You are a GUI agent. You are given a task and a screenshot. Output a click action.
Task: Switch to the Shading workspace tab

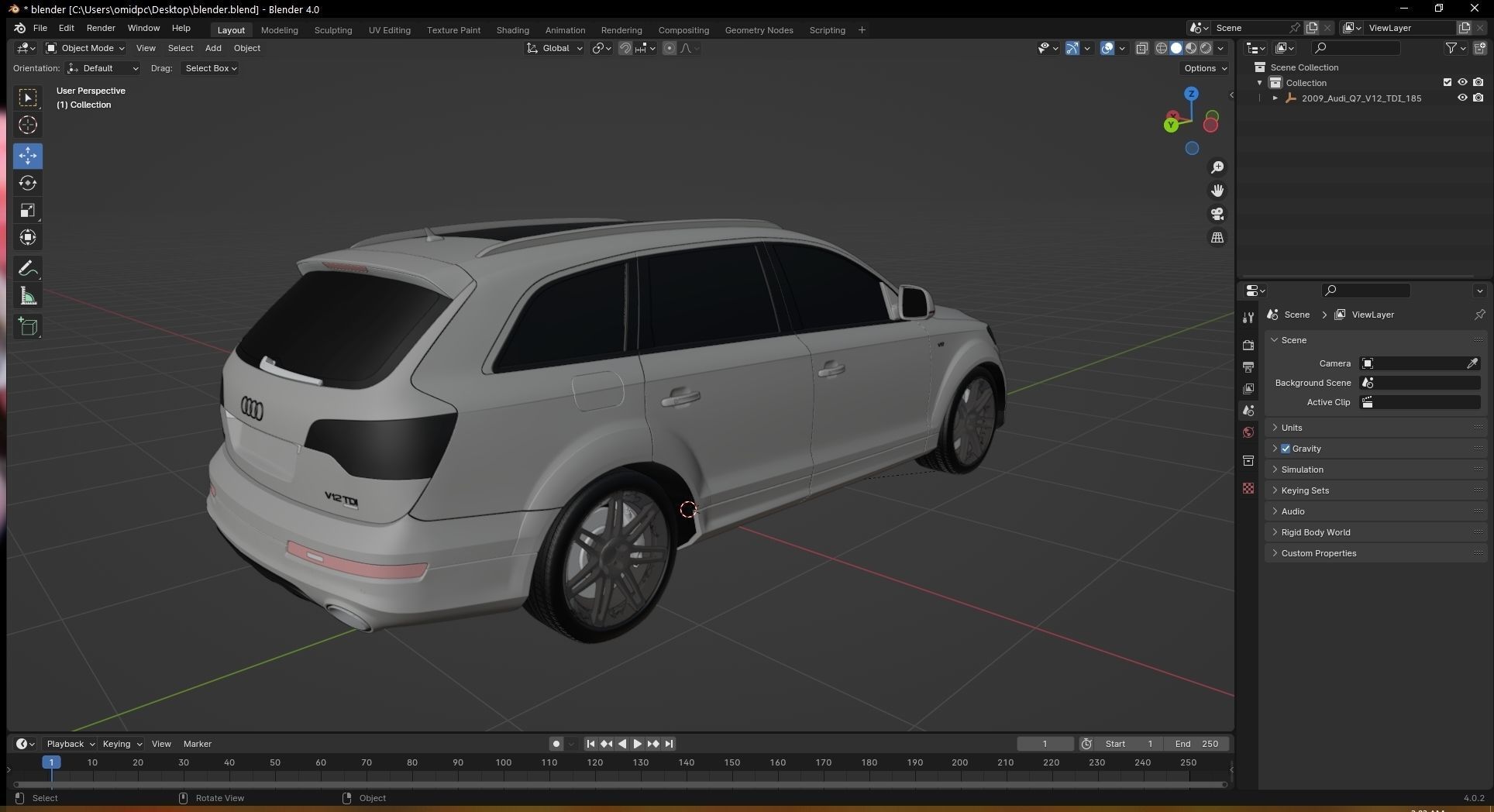[x=512, y=30]
